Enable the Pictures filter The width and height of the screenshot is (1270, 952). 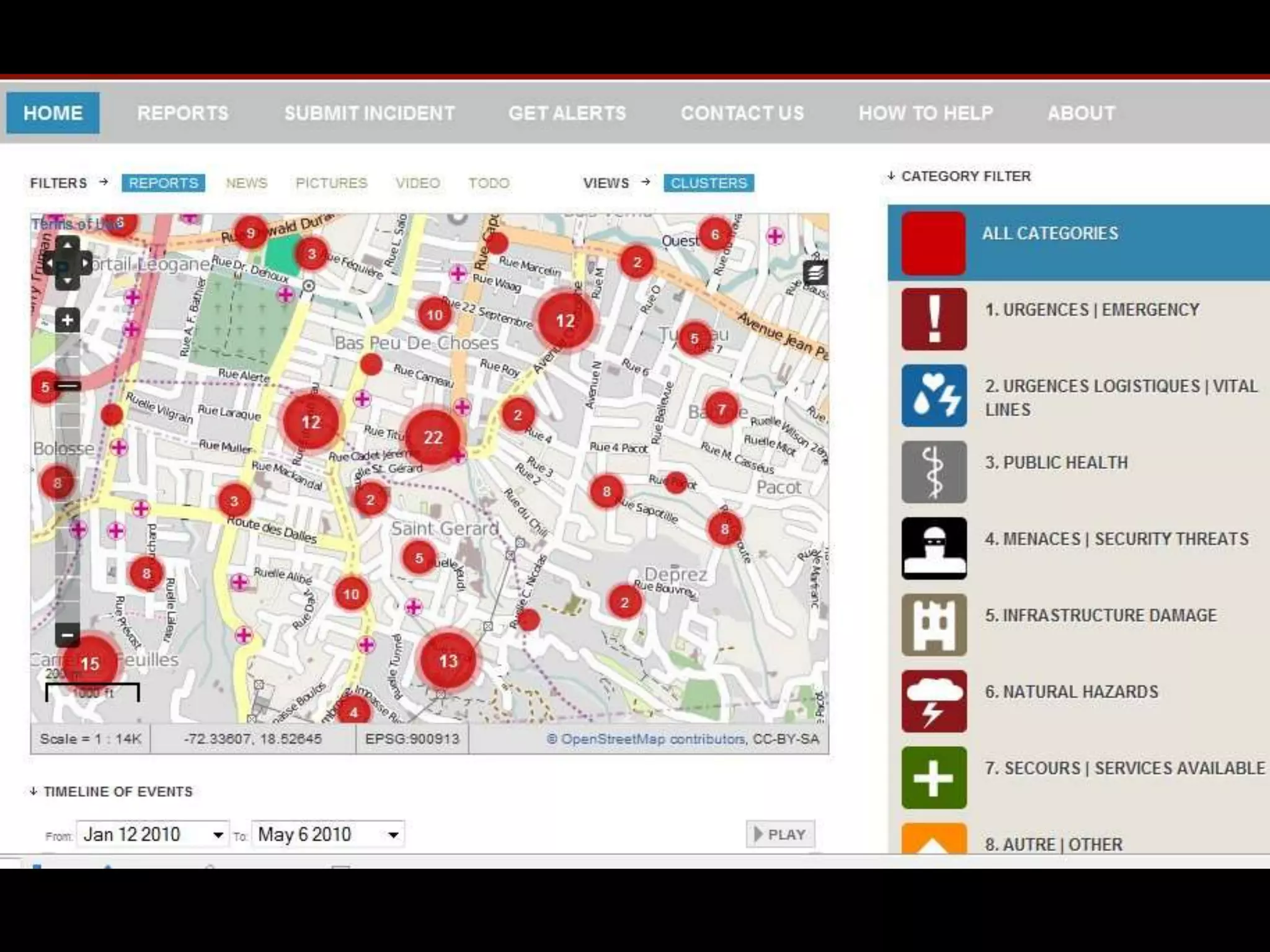tap(331, 183)
